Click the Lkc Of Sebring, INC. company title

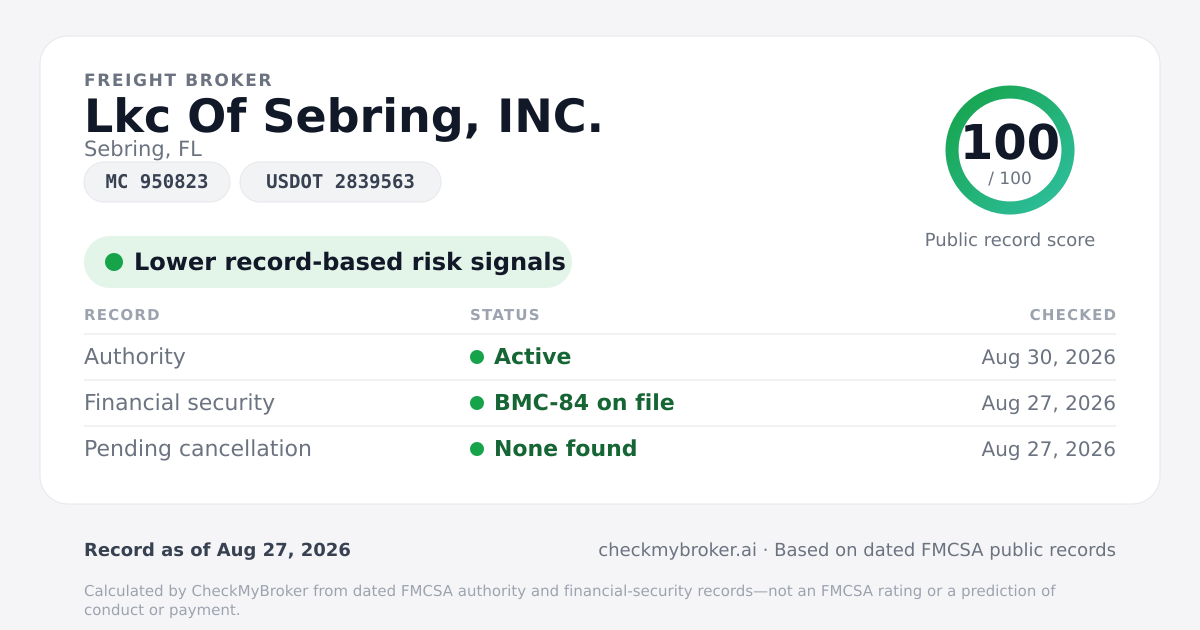[x=344, y=116]
